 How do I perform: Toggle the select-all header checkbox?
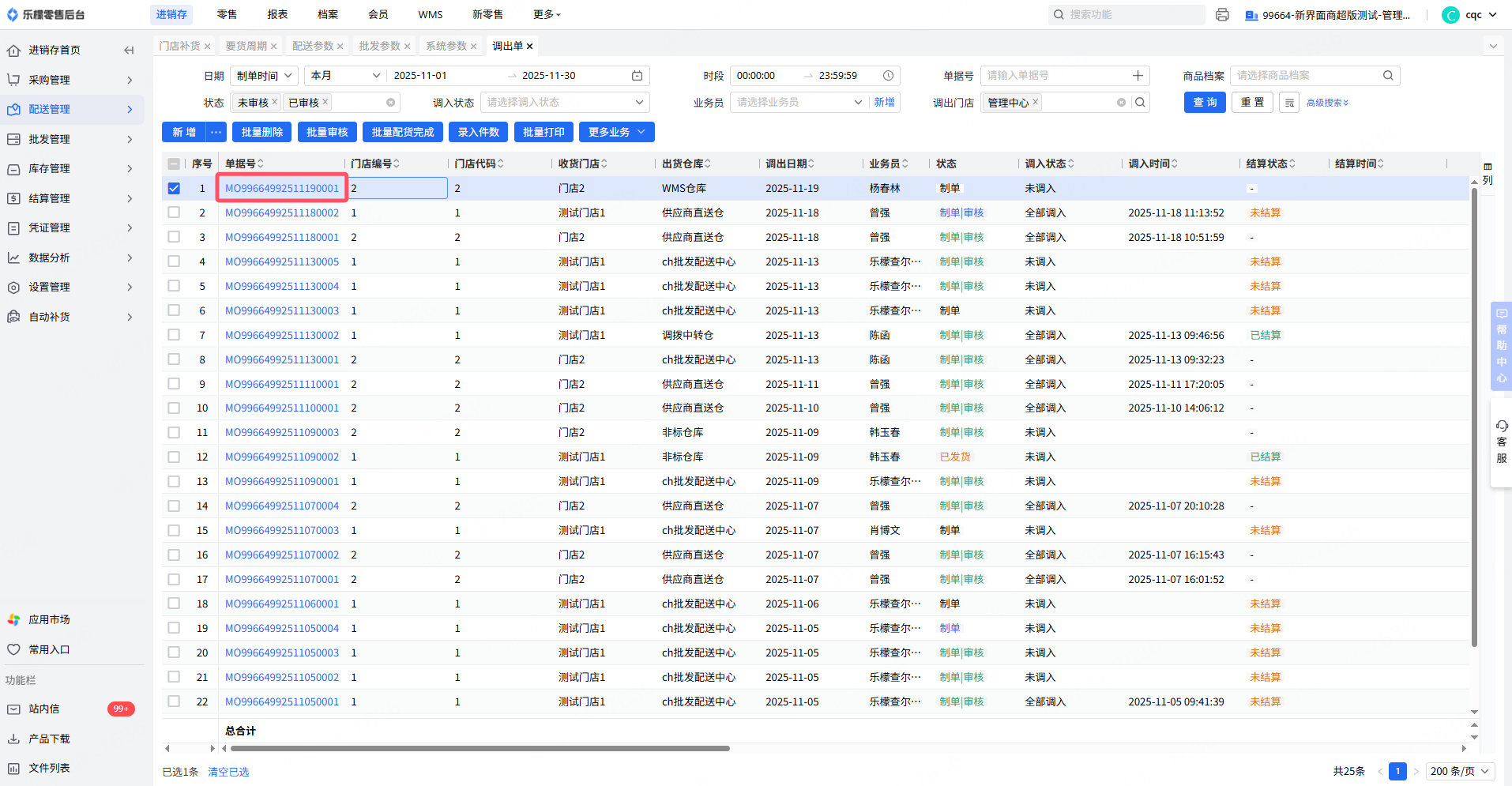click(x=174, y=164)
